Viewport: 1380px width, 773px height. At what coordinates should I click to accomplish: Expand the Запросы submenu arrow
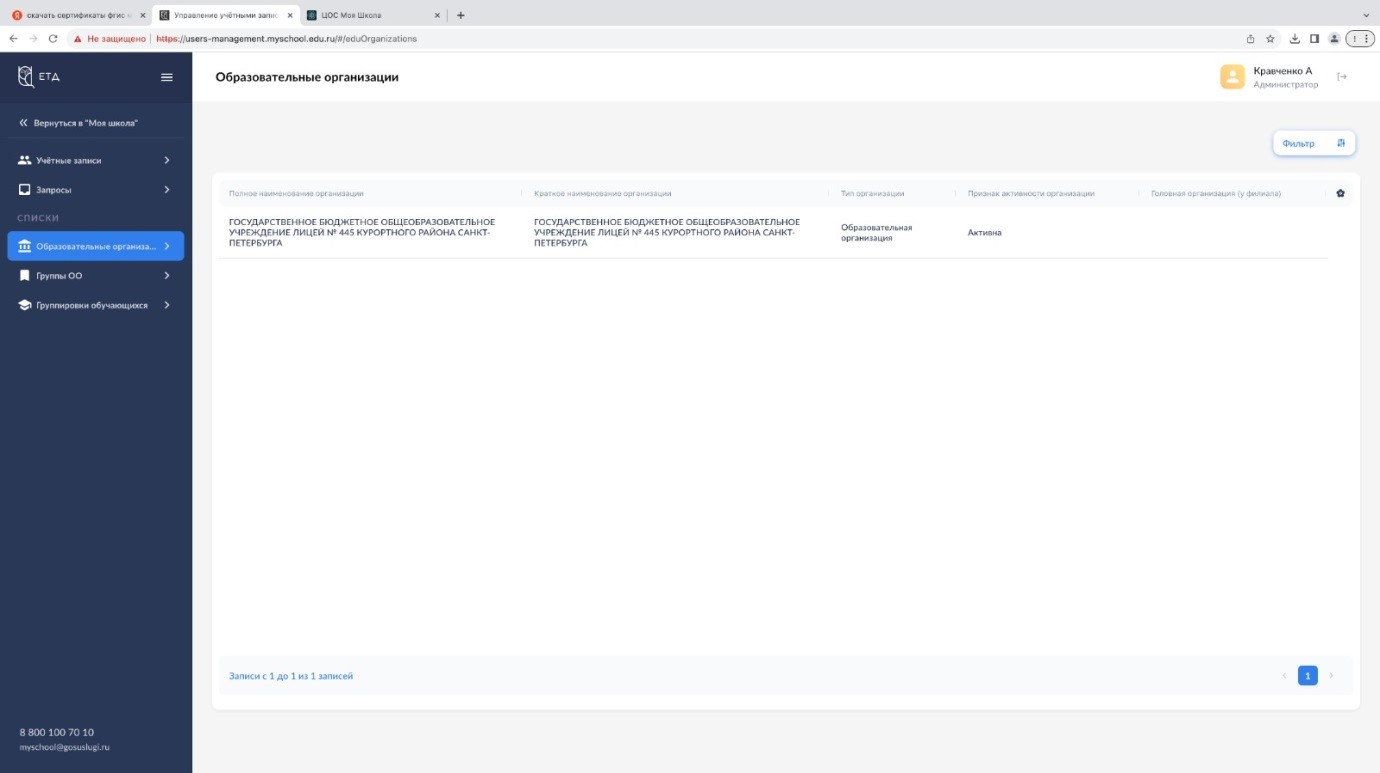pos(167,189)
